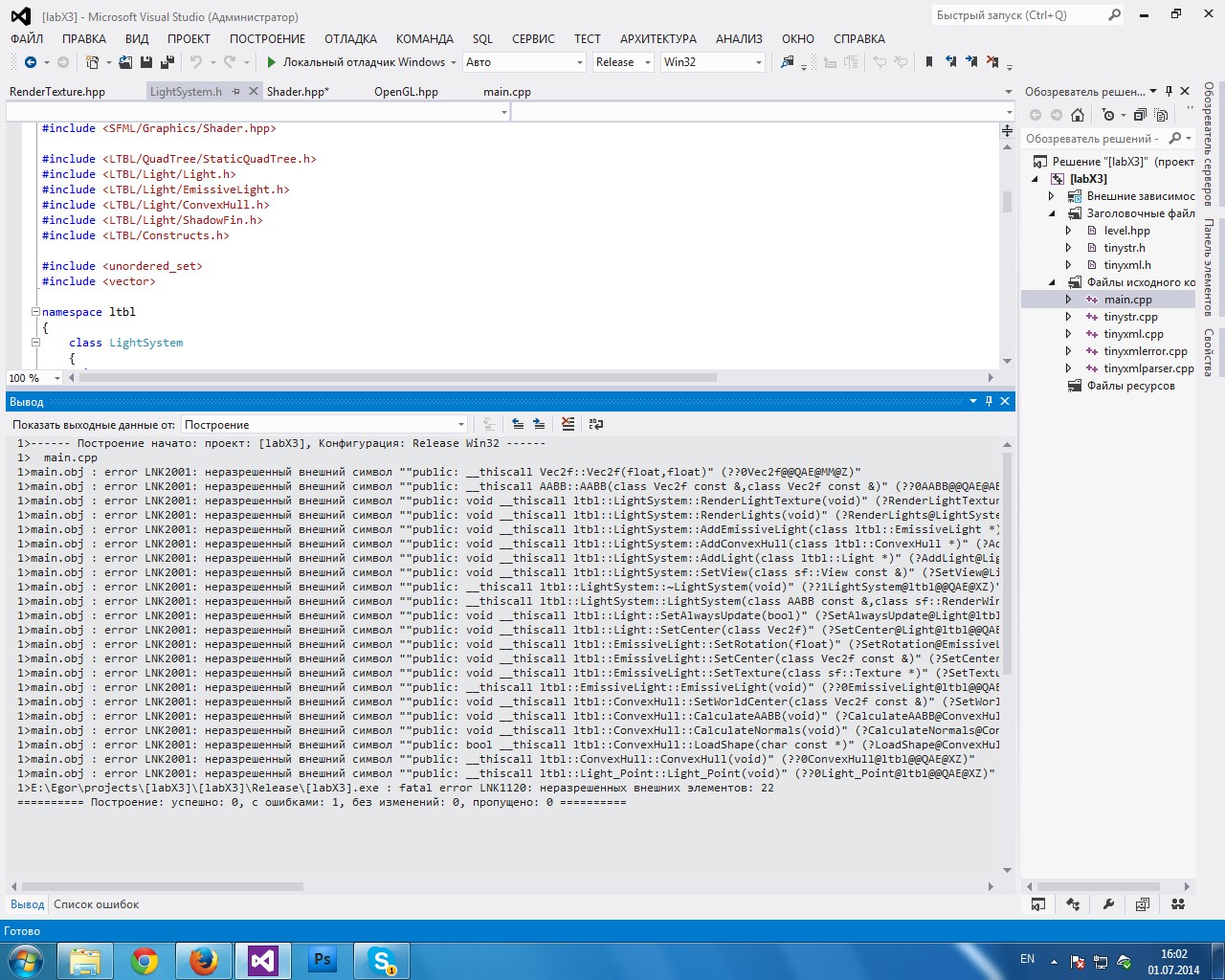Click Collapse All in Solution Explorer
The height and width of the screenshot is (980, 1225).
tap(1140, 115)
